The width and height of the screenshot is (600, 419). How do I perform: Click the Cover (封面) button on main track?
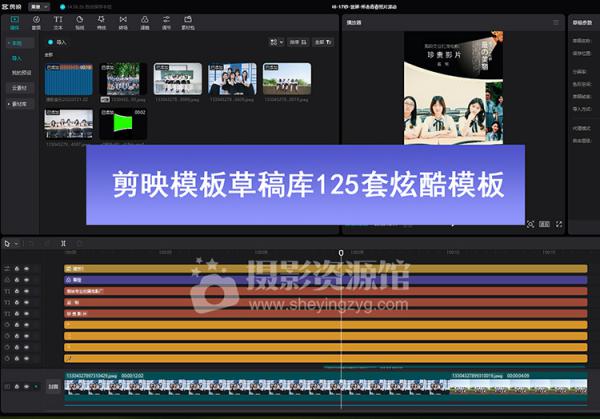click(54, 385)
